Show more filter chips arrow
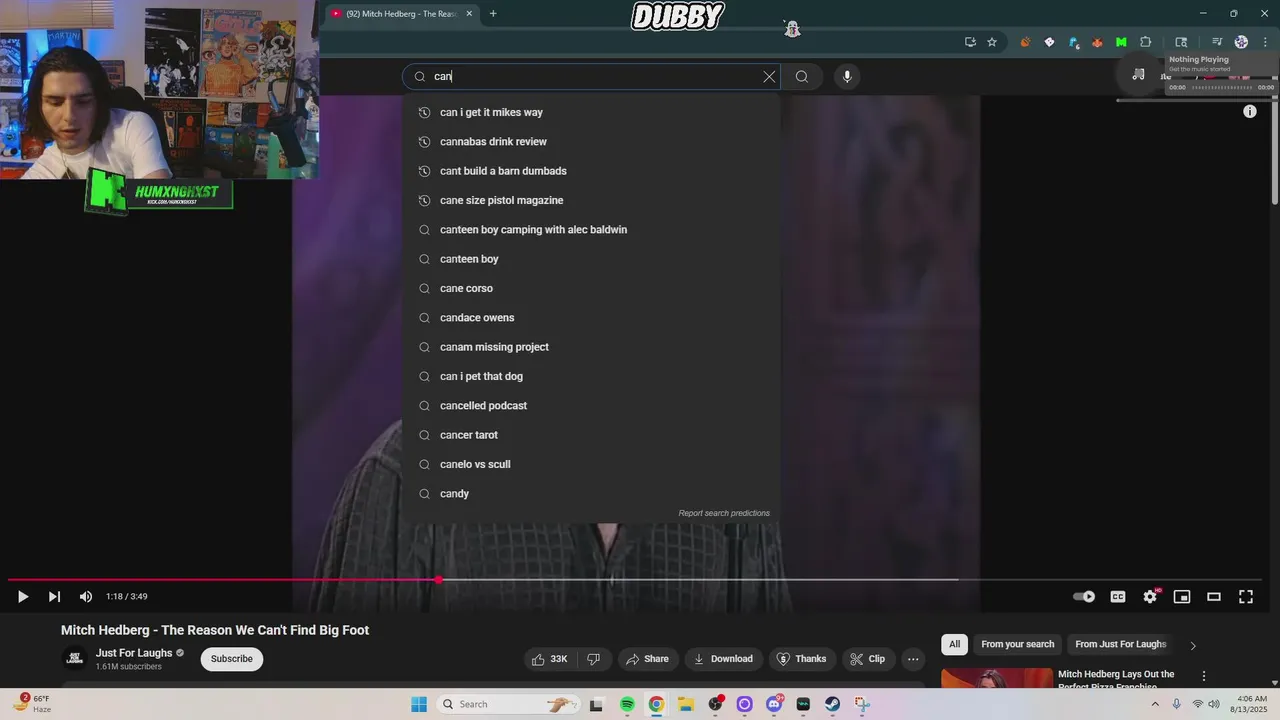Viewport: 1280px width, 720px height. pos(1193,645)
